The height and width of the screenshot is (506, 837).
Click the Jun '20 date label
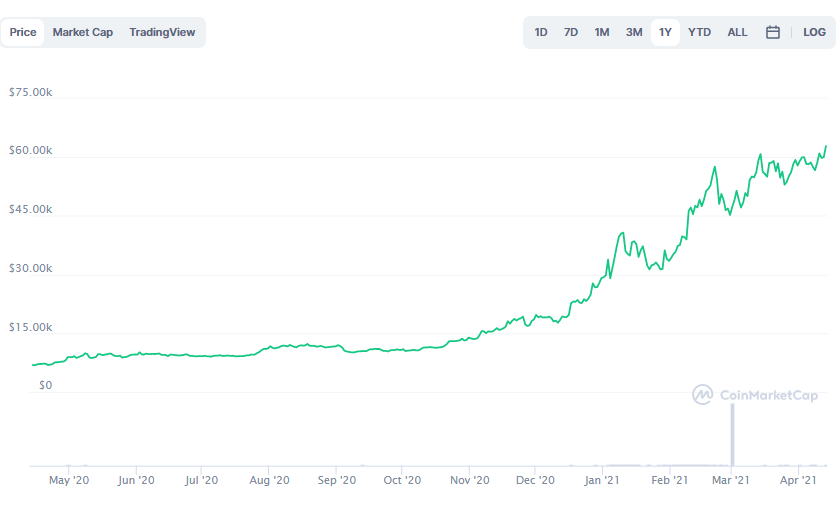coord(136,480)
